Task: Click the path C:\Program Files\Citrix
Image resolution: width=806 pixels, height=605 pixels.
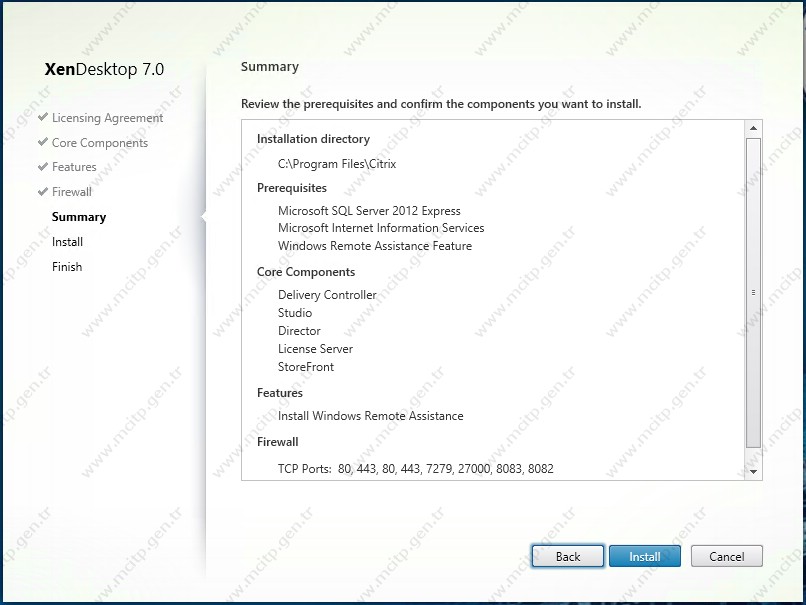Action: (x=337, y=163)
